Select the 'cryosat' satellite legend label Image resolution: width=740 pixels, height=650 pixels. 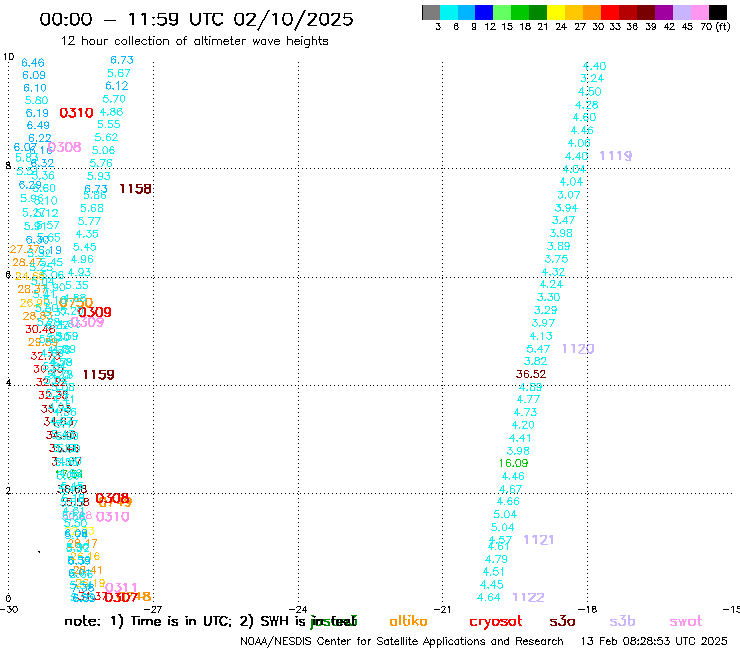[x=496, y=621]
